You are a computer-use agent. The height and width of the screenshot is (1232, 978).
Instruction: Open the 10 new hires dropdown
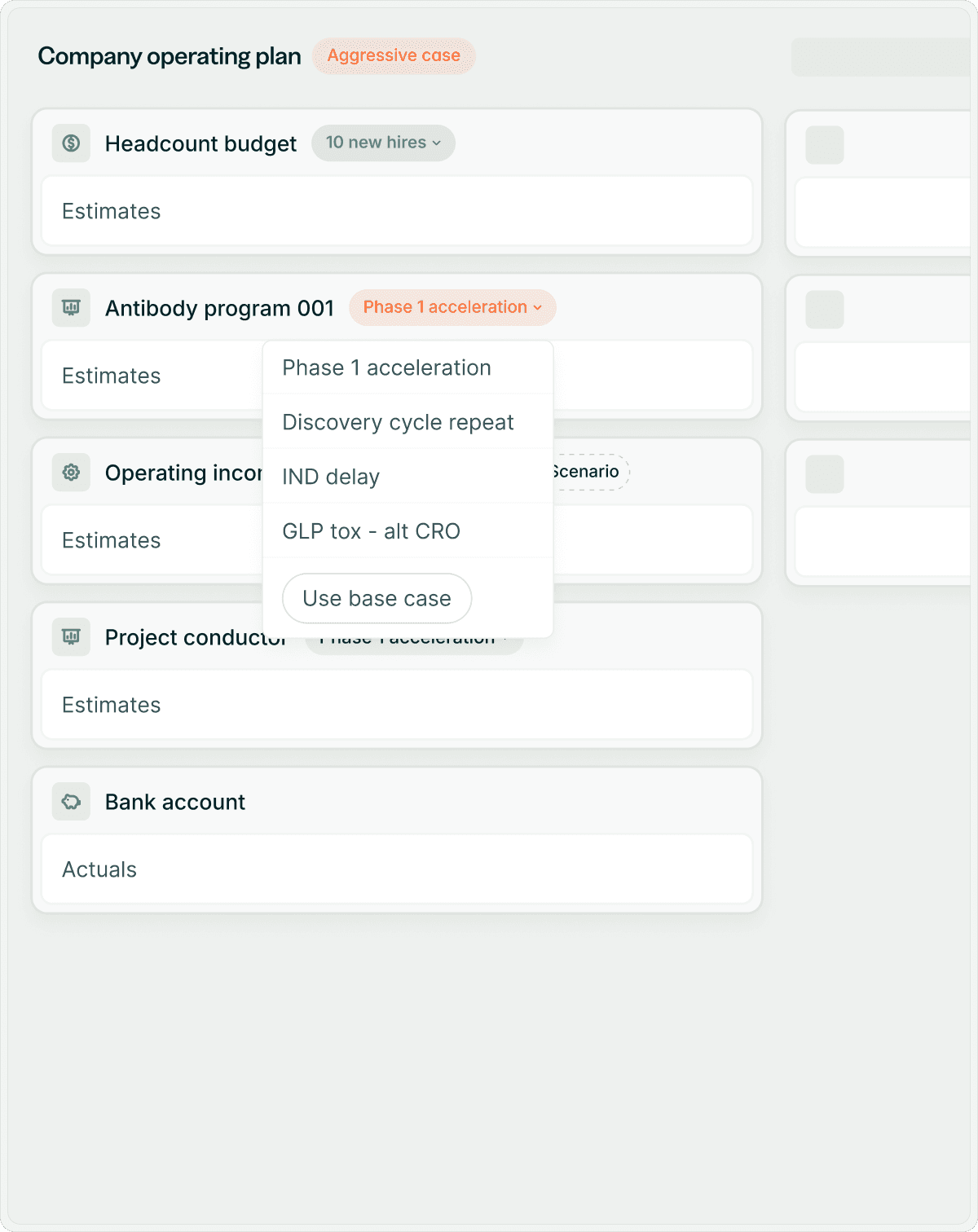click(x=383, y=143)
